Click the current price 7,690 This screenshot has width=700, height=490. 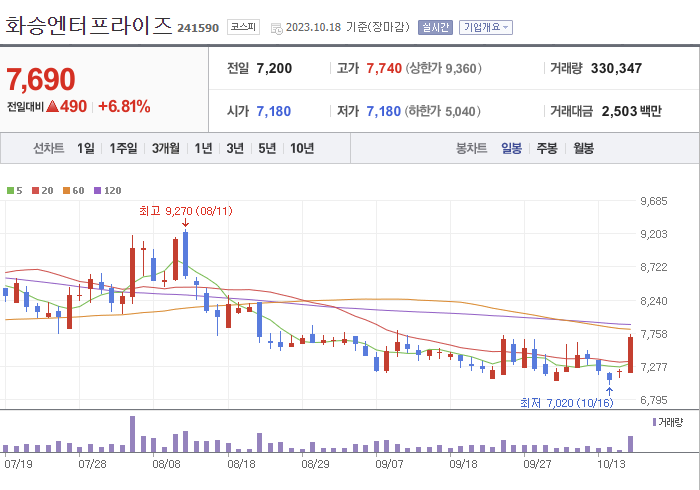tap(41, 79)
